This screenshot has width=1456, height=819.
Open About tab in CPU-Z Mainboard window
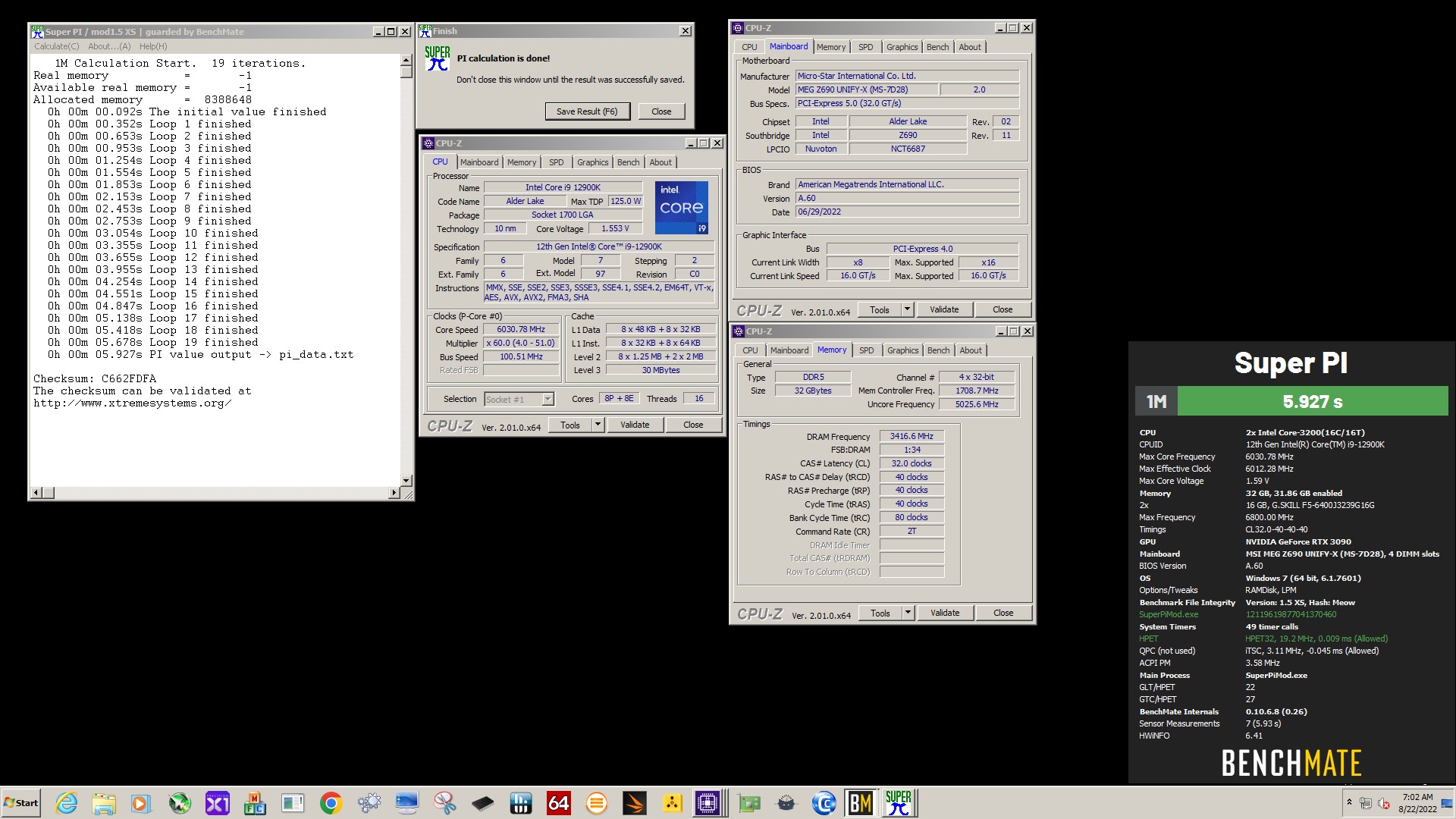coord(970,47)
